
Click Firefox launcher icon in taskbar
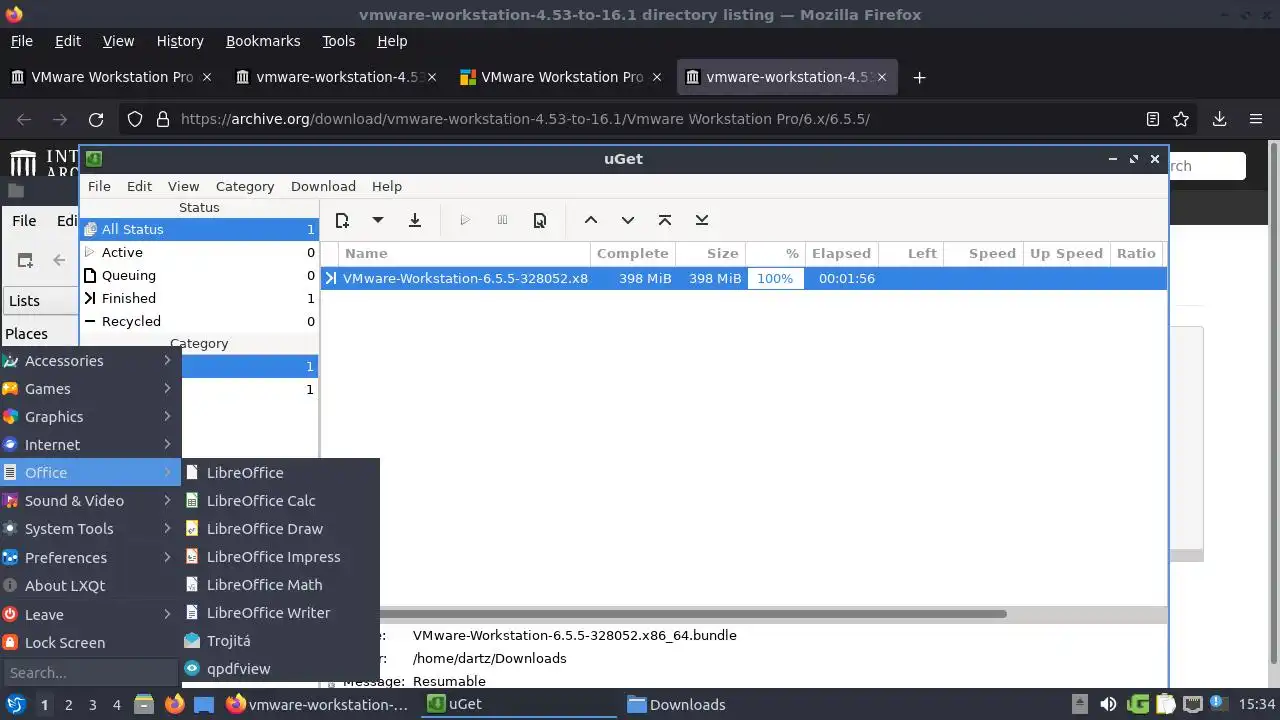tap(174, 704)
